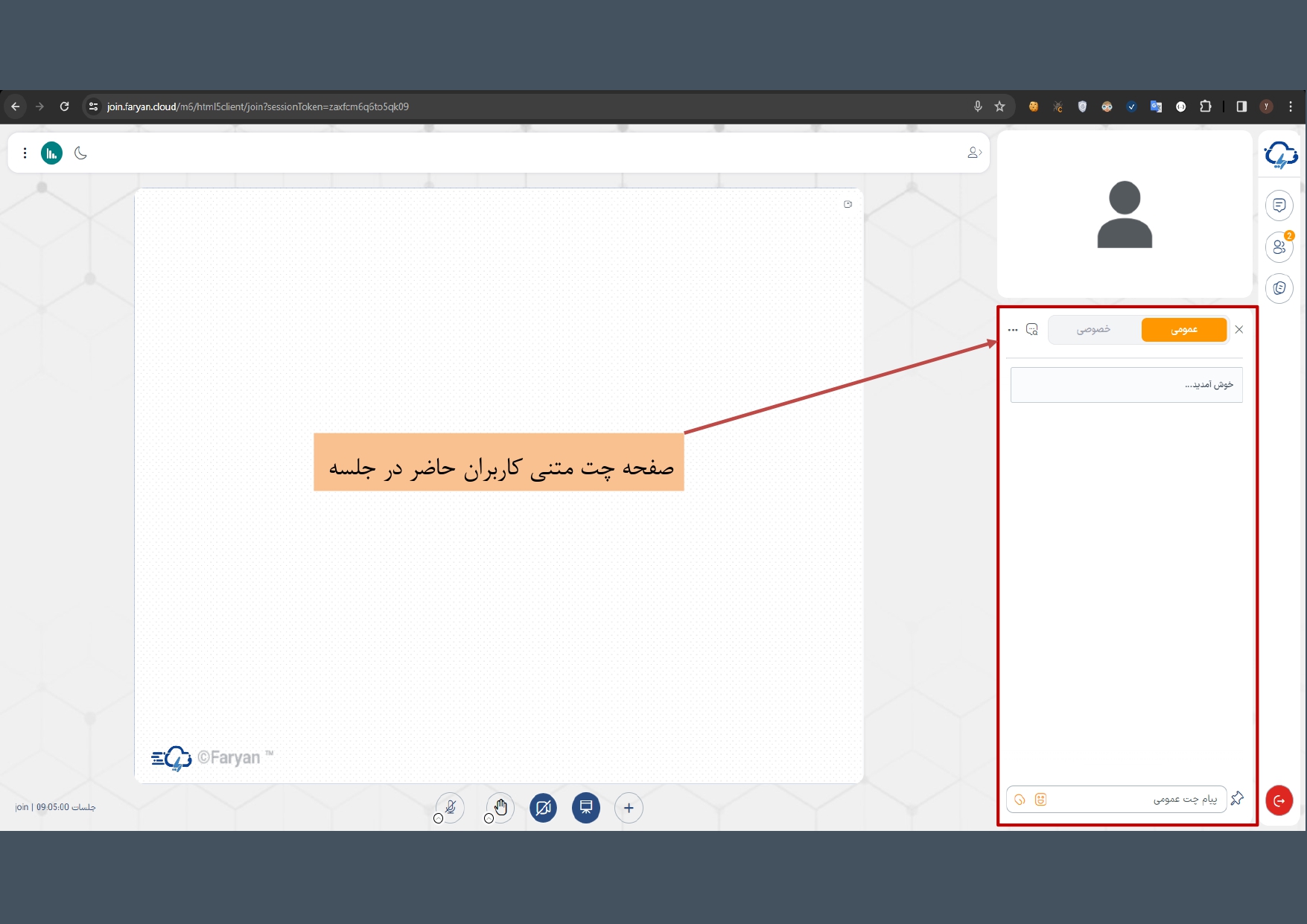Viewport: 1307px width, 924px height.
Task: Click the plus actions button
Action: click(x=629, y=808)
